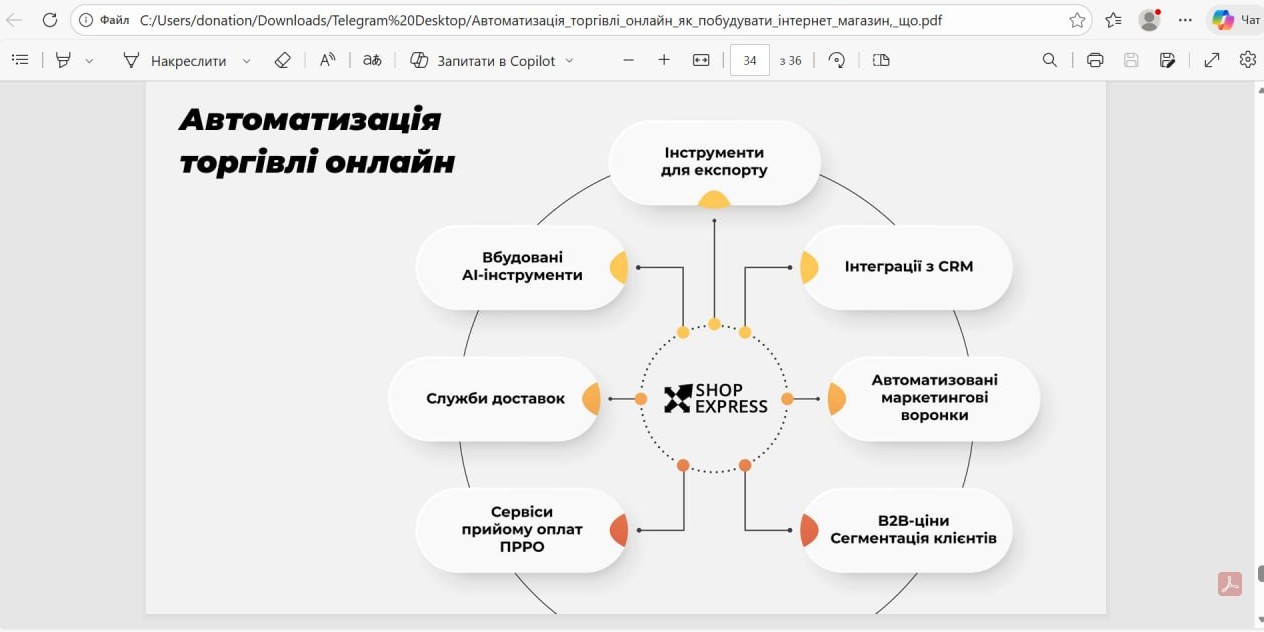The width and height of the screenshot is (1264, 632).
Task: Open the table of contents panel
Action: click(20, 60)
